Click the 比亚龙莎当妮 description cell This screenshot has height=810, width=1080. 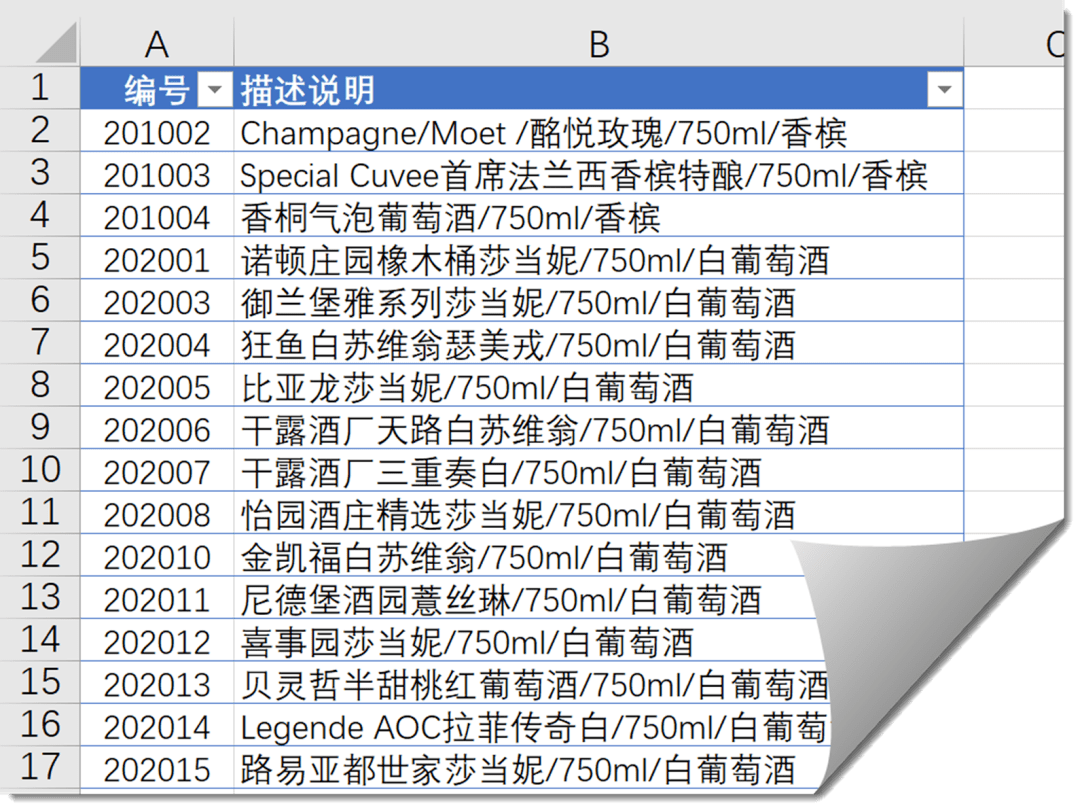coord(599,387)
